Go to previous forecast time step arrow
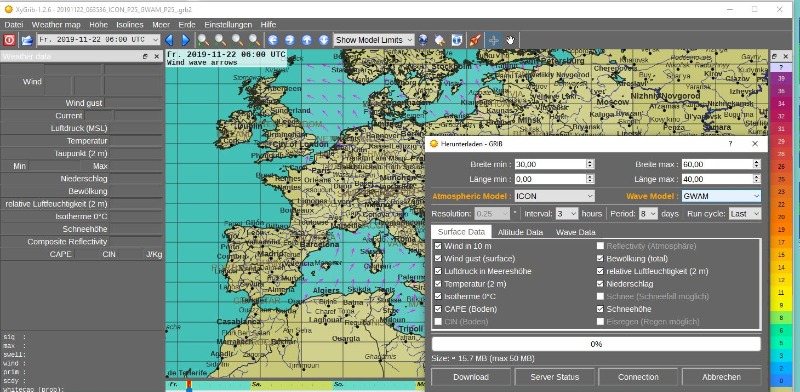 (x=169, y=40)
